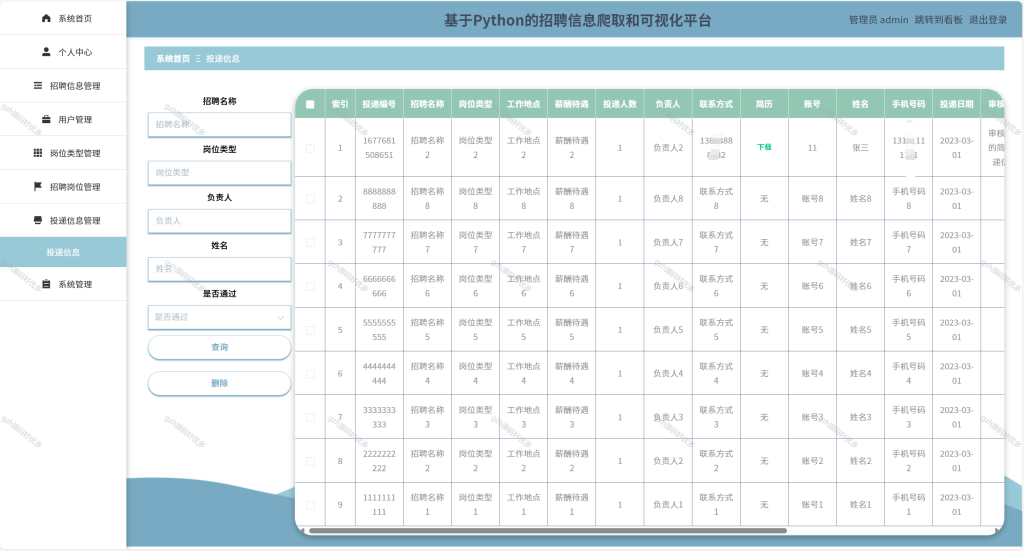Screen dimensions: 1024x551
Task: Check the checkbox for row 4
Action: 310,287
